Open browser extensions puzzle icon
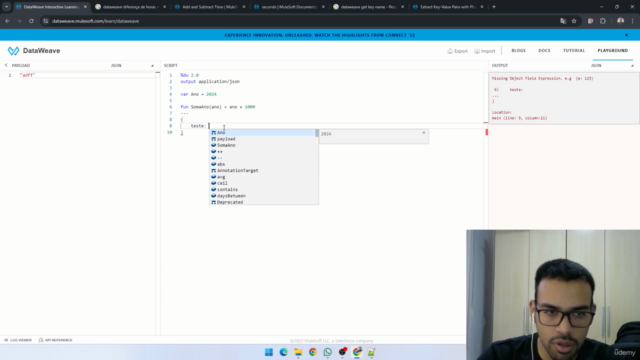This screenshot has height=360, width=640. click(x=603, y=21)
